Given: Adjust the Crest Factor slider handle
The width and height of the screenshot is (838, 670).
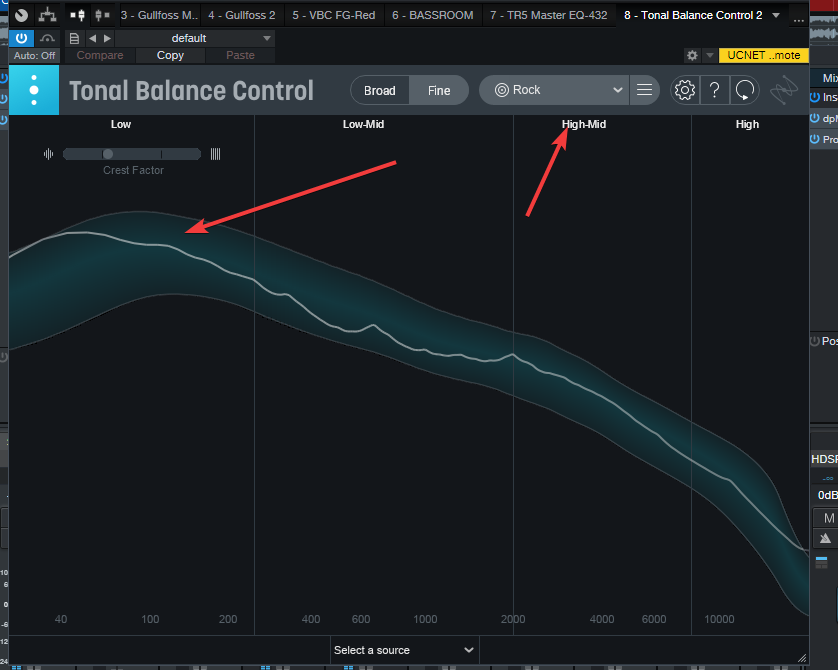Looking at the screenshot, I should 108,154.
